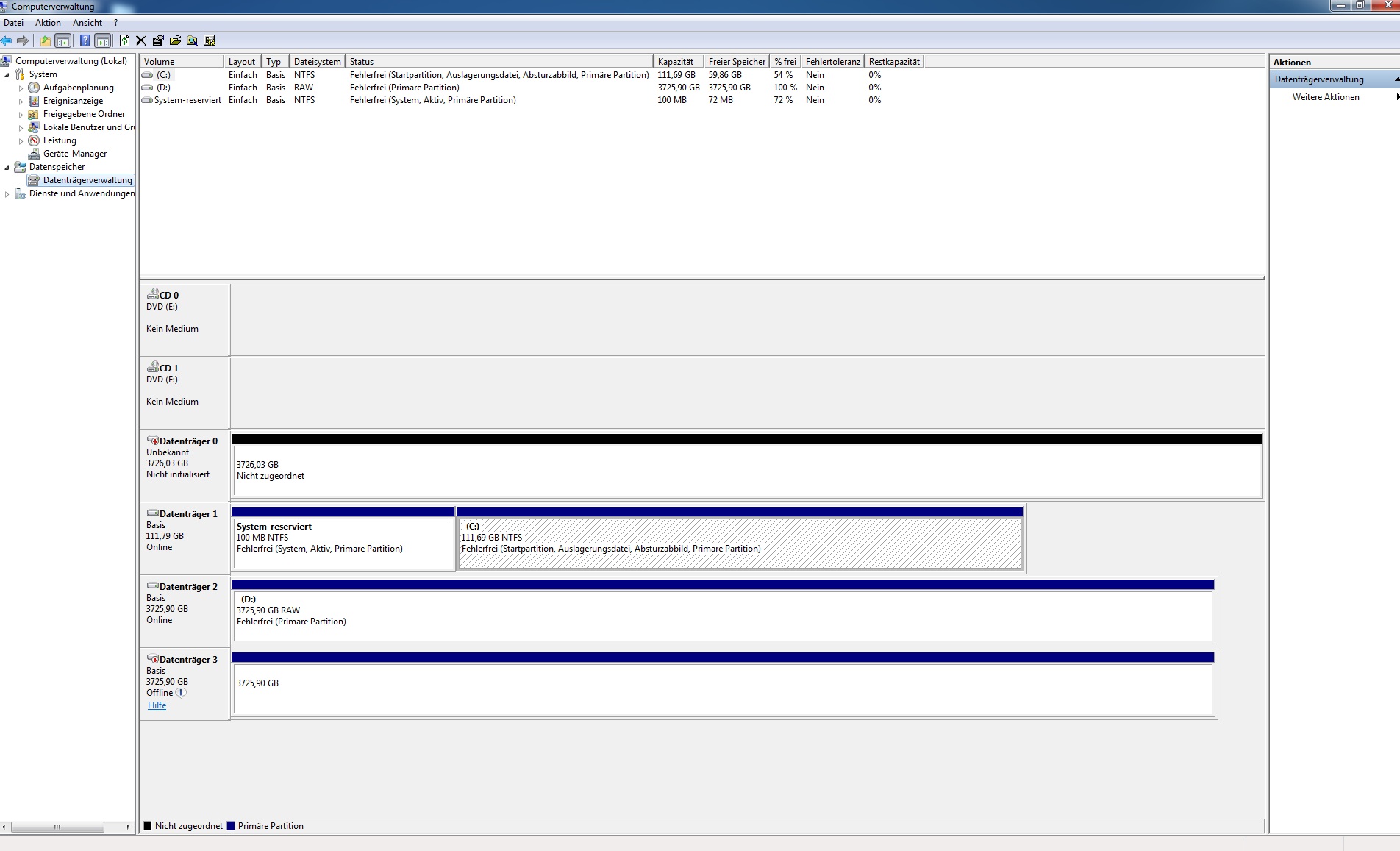Viewport: 1400px width, 851px height.
Task: Expand the Ereignisanzeige node
Action: tap(21, 102)
